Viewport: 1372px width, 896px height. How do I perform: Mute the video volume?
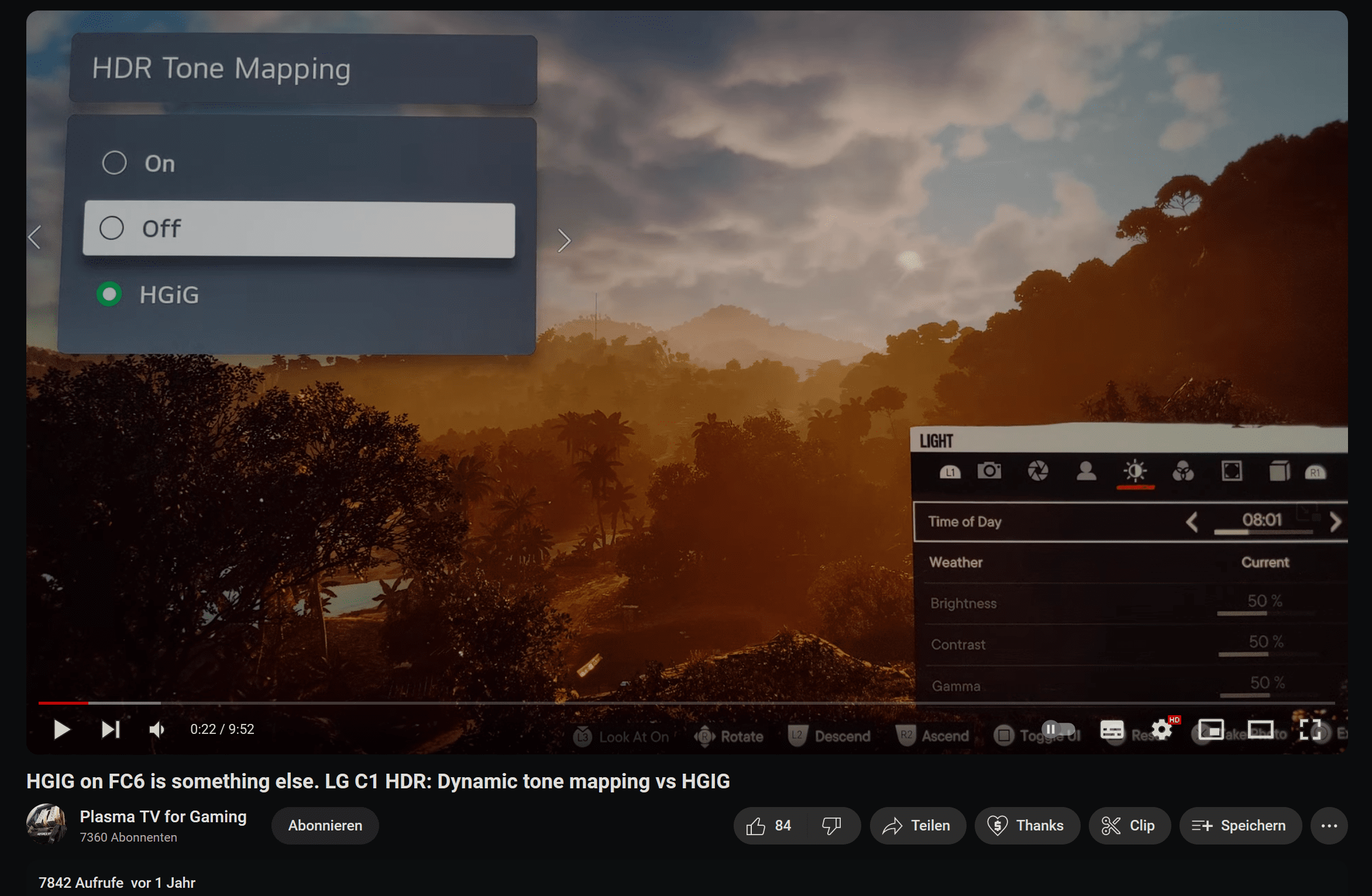[x=157, y=729]
